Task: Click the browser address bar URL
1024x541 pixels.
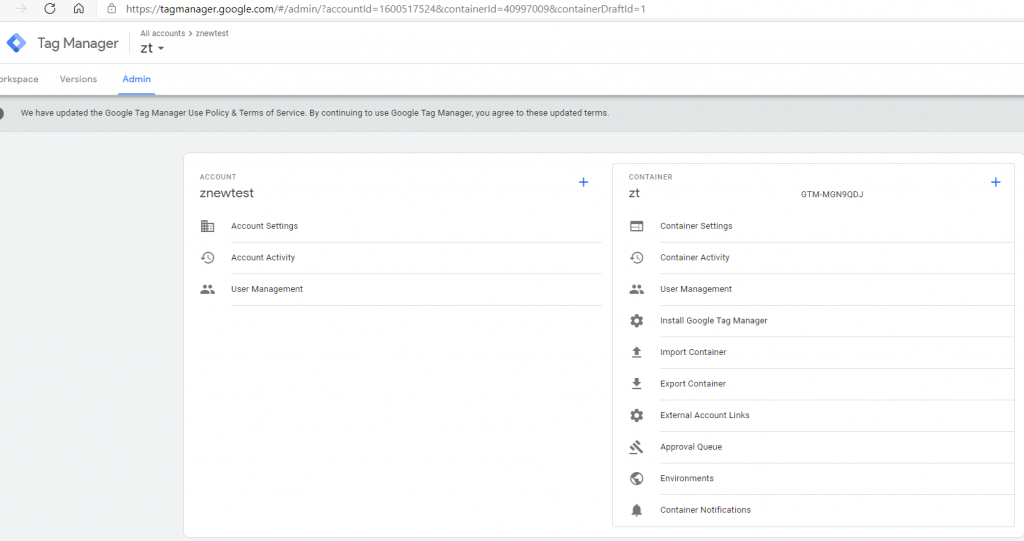Action: pyautogui.click(x=385, y=9)
